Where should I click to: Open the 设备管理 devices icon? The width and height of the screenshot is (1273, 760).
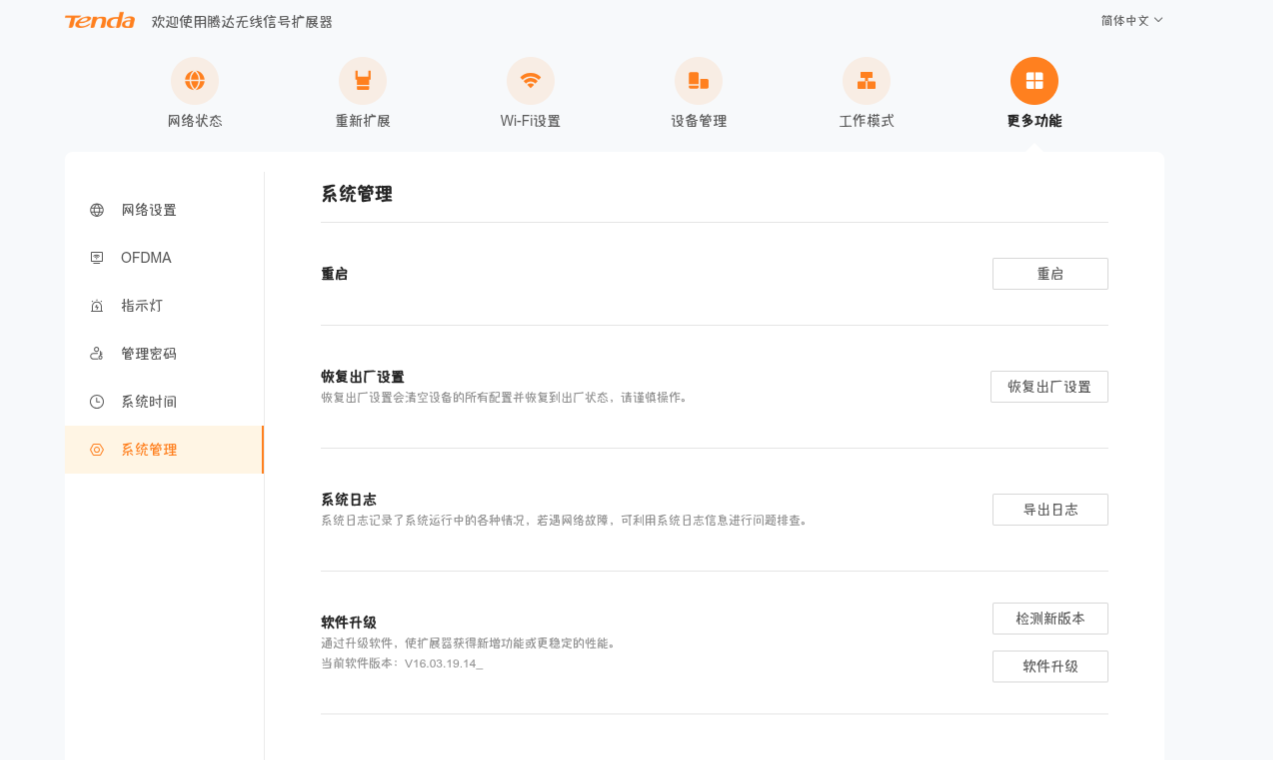click(698, 81)
